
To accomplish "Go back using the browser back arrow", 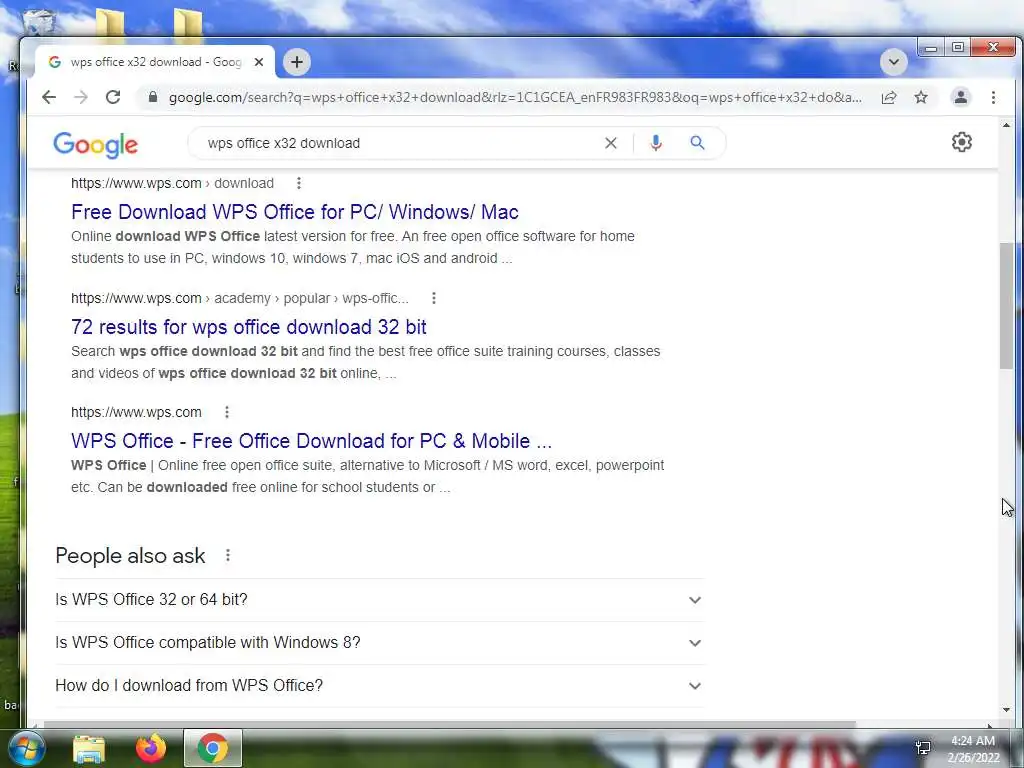I will pyautogui.click(x=49, y=97).
